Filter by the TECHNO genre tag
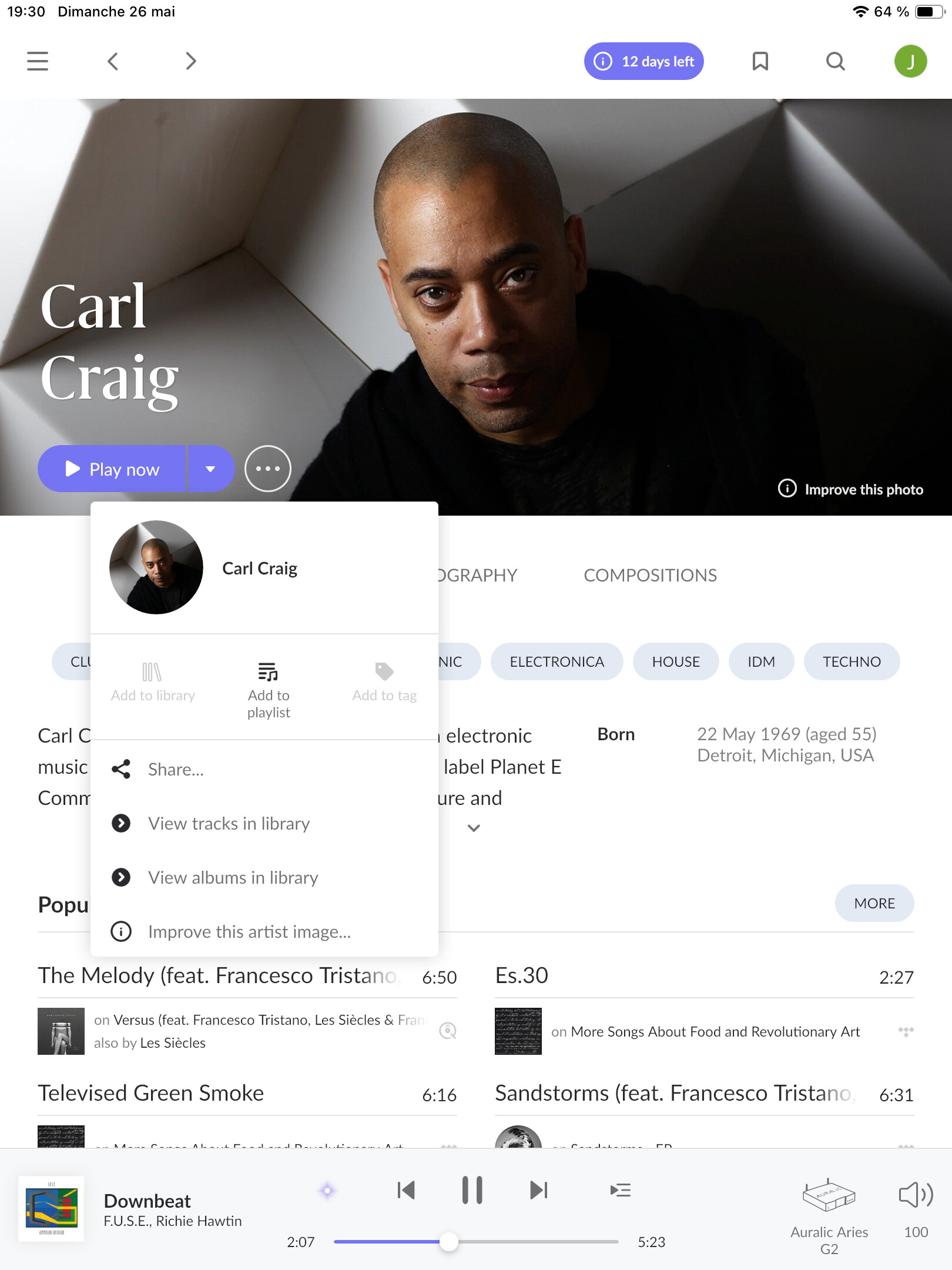 [852, 661]
